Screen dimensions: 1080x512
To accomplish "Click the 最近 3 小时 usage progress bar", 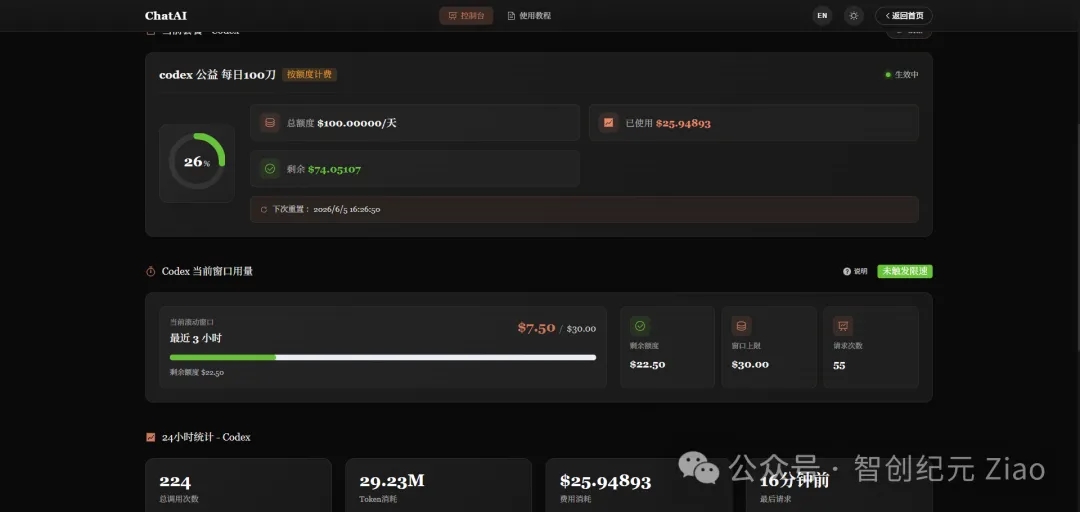I will (x=383, y=357).
